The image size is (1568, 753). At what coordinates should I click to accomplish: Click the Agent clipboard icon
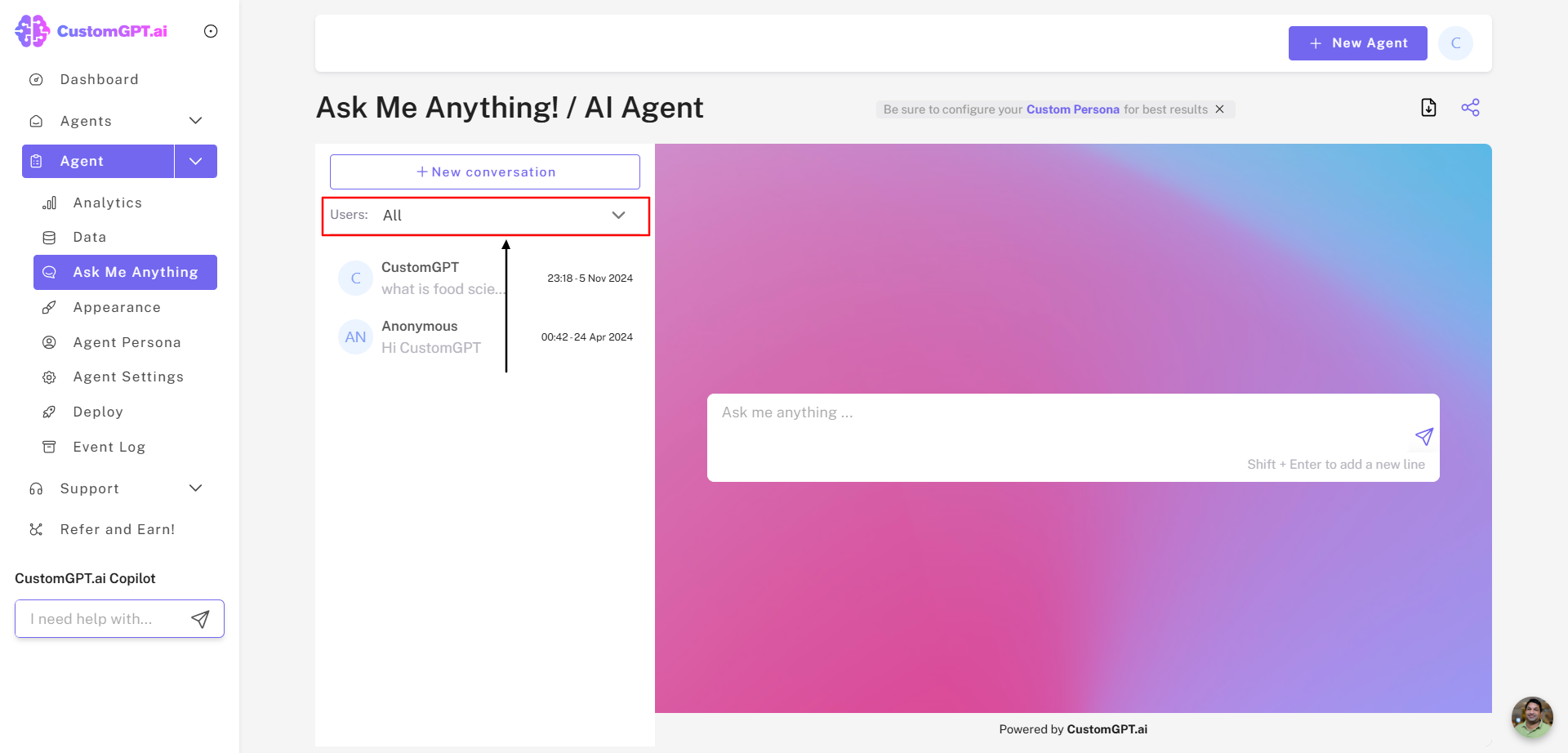[36, 161]
